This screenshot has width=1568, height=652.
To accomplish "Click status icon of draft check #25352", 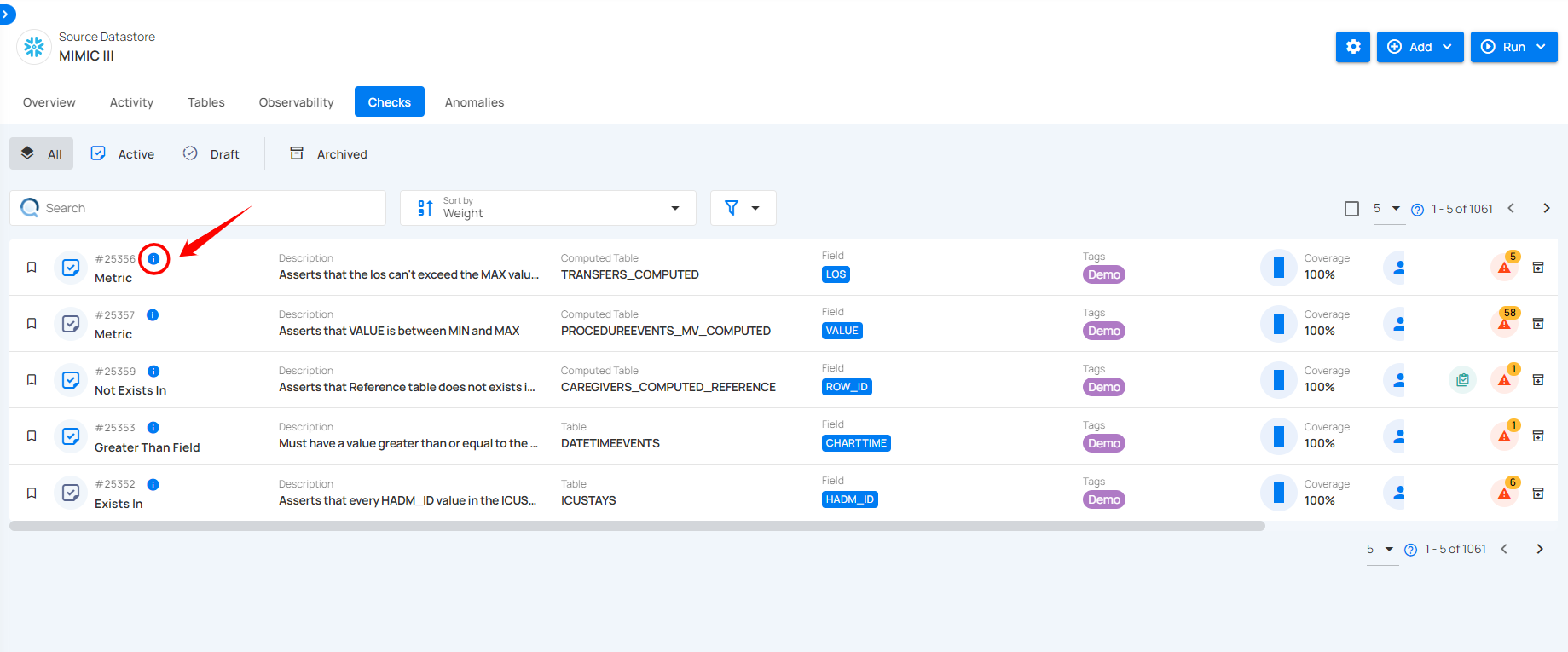I will click(71, 493).
